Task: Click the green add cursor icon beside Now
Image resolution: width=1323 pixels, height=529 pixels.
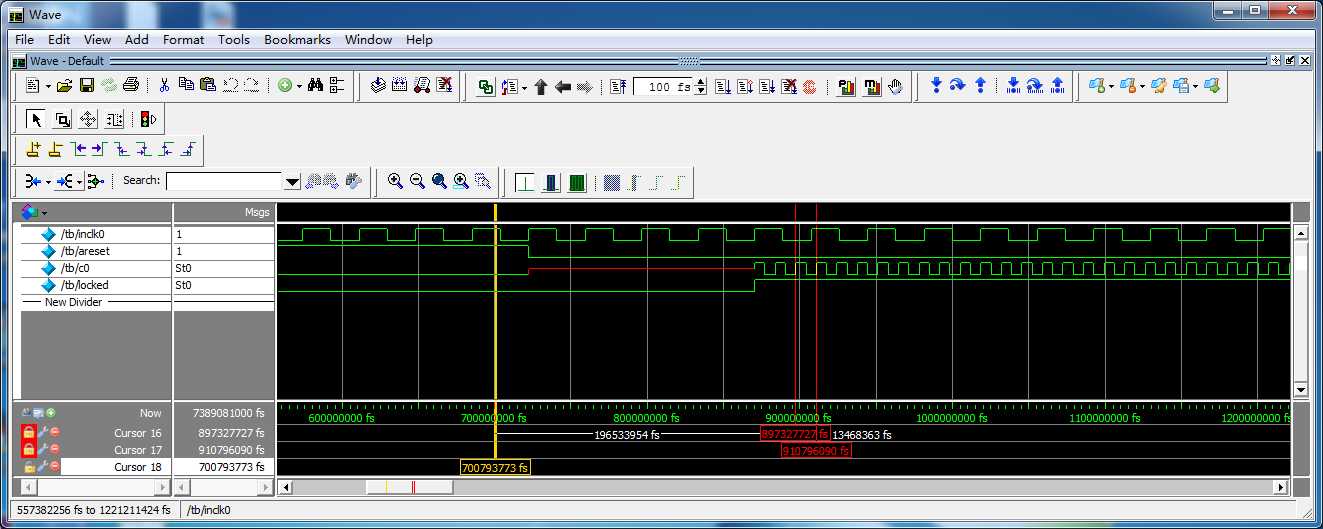Action: click(51, 413)
